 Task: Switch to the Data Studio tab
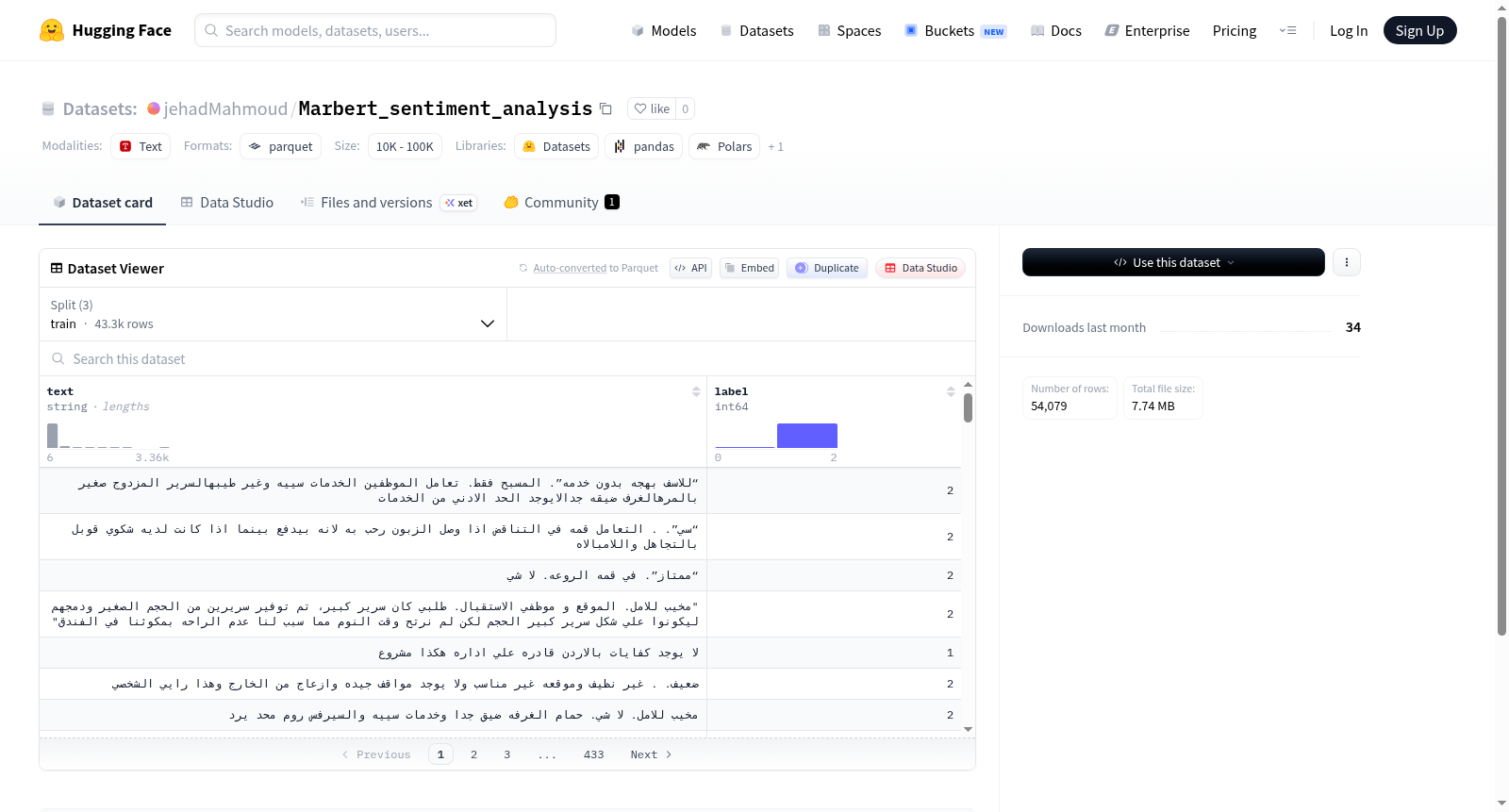coord(227,203)
